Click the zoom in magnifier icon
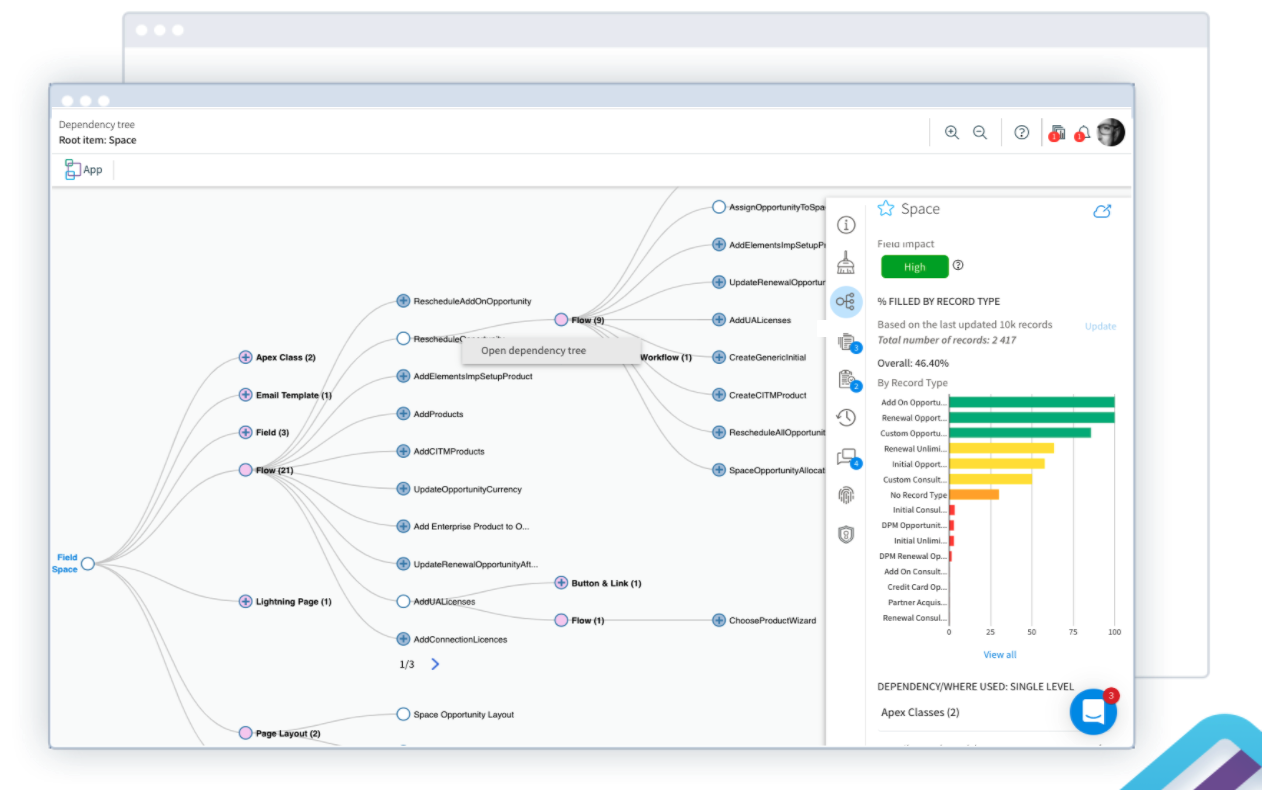Viewport: 1262px width, 790px height. [952, 132]
